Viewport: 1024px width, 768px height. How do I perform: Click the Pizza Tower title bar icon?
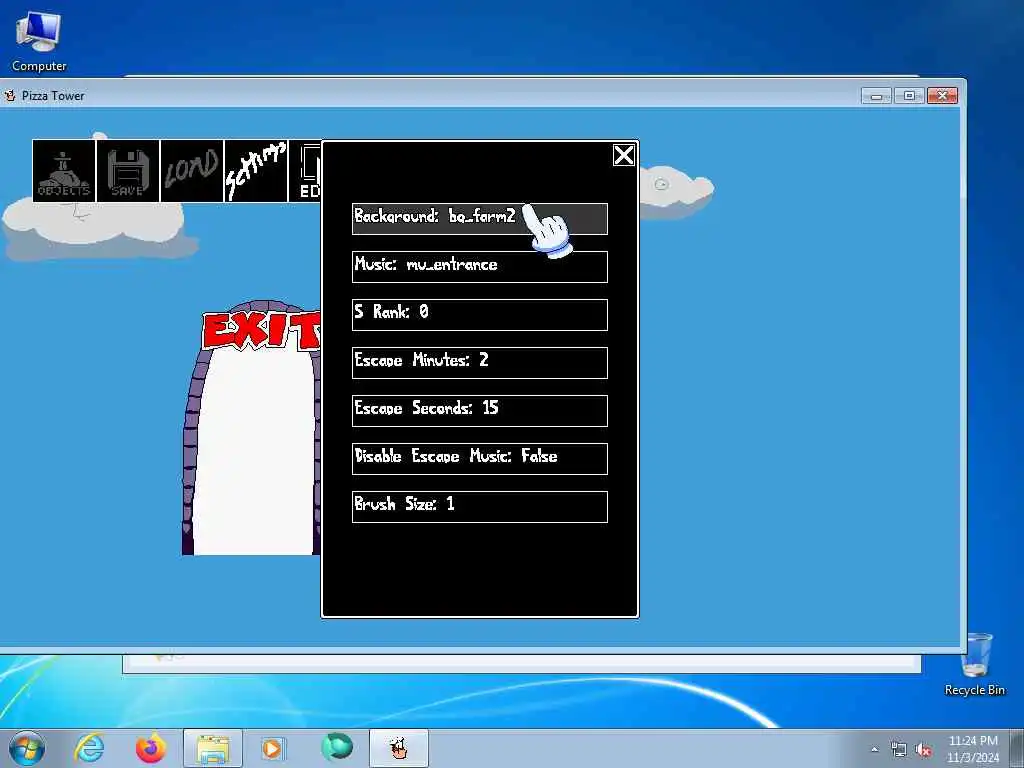pos(10,95)
